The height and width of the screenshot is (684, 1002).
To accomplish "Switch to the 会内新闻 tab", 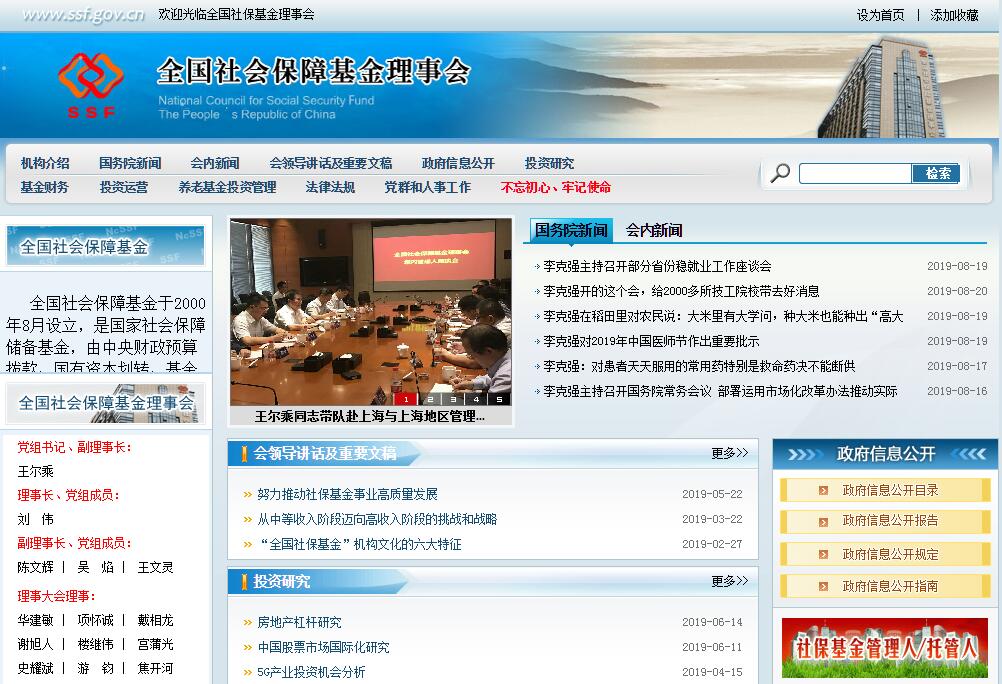I will click(x=654, y=230).
